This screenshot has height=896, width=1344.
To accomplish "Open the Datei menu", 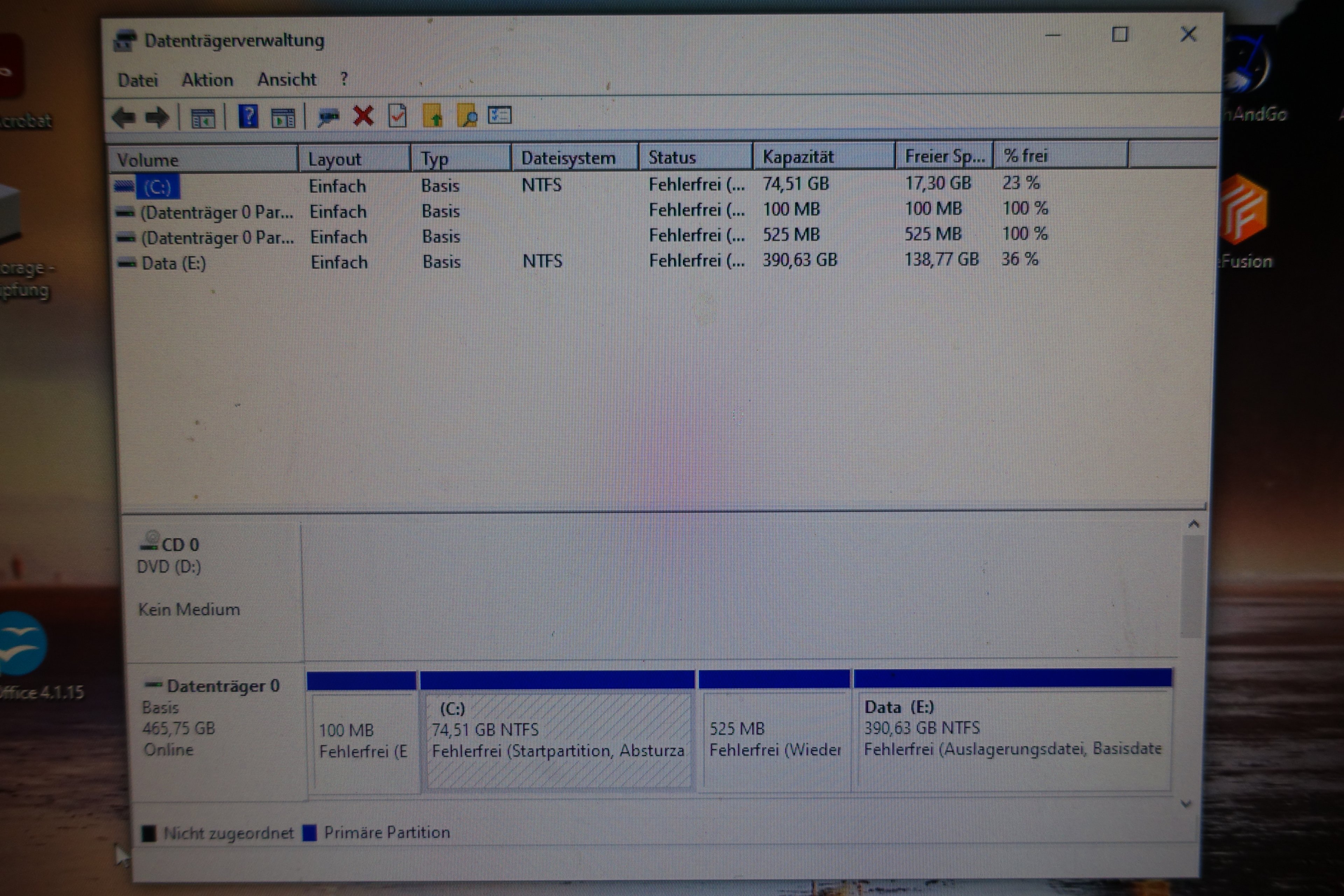I will (138, 80).
